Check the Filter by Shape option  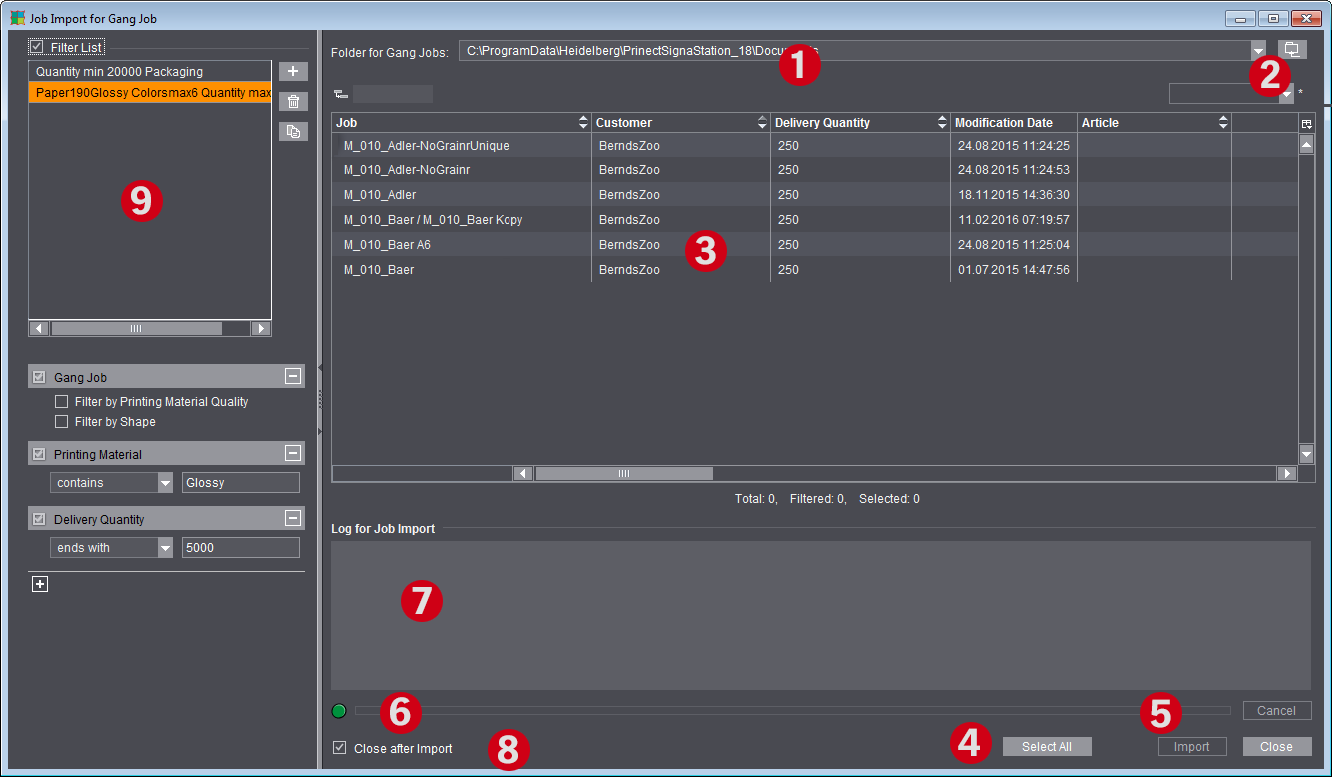pos(62,422)
